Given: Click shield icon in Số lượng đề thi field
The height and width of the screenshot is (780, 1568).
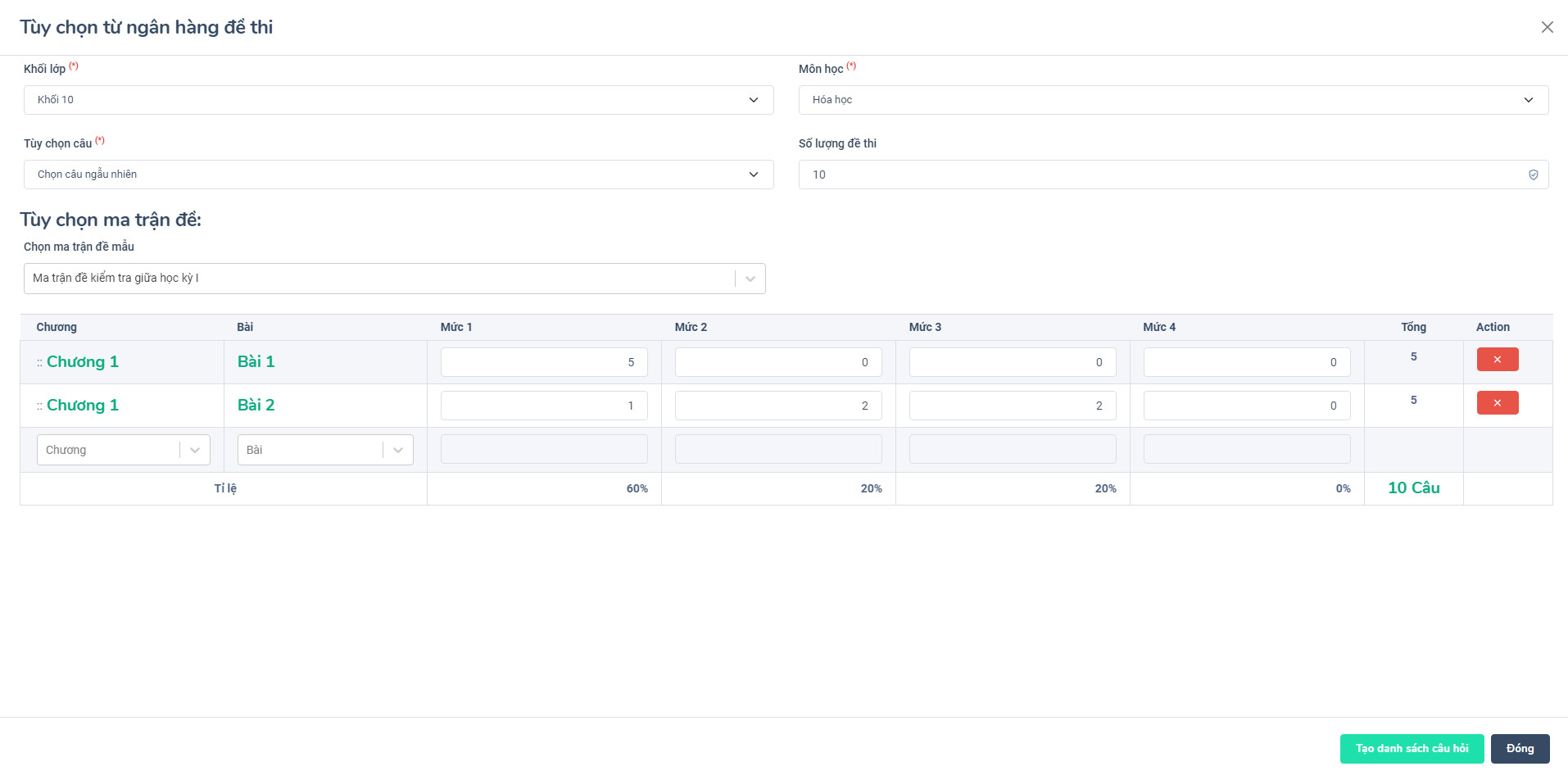Looking at the screenshot, I should coord(1533,175).
